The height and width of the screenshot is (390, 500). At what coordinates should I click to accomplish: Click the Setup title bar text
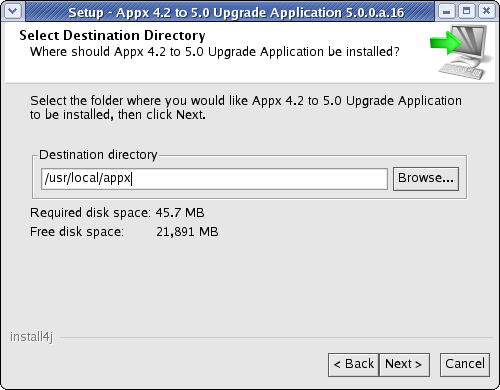point(236,13)
